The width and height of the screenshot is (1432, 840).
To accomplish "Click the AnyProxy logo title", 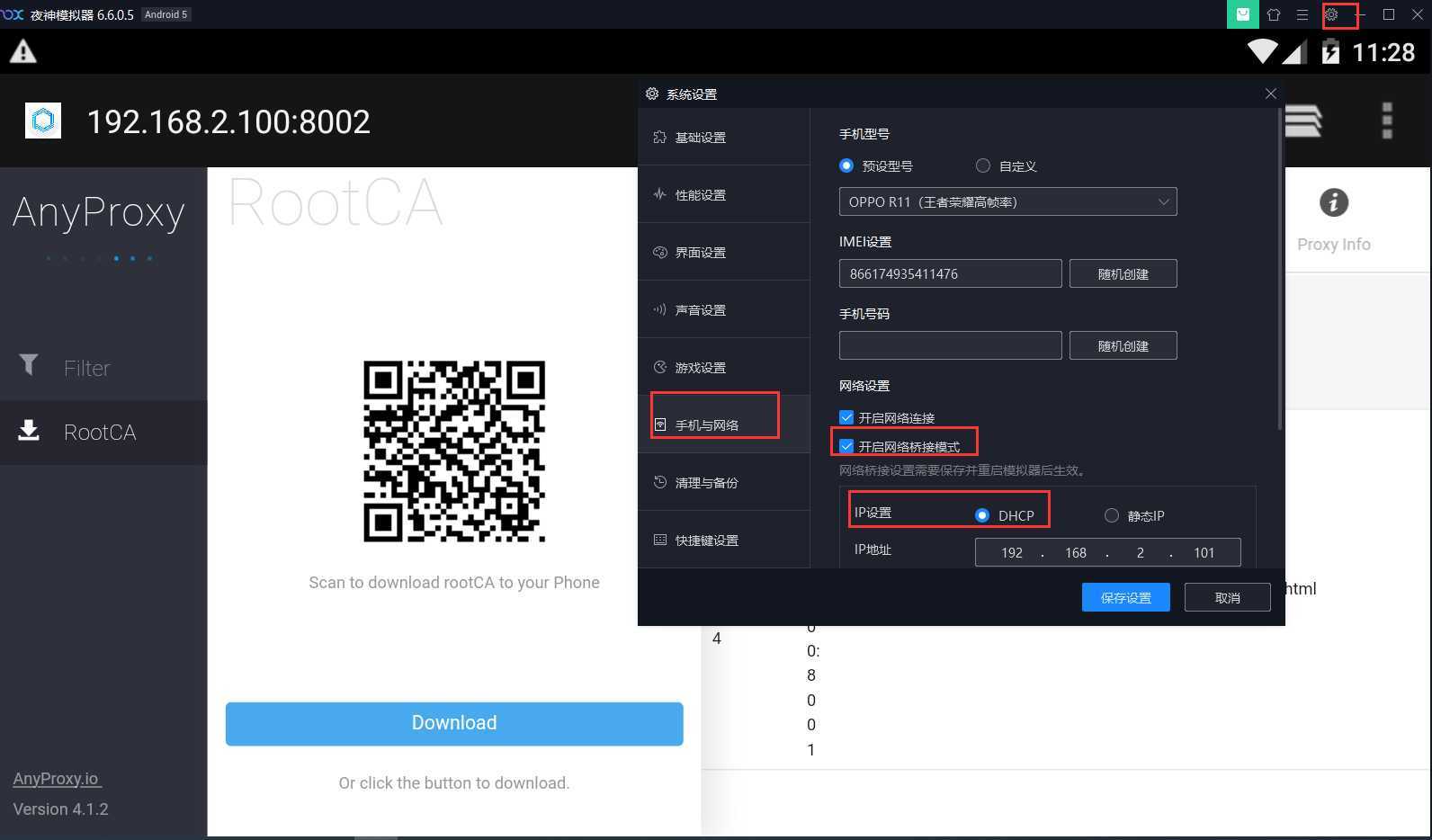I will (x=99, y=212).
